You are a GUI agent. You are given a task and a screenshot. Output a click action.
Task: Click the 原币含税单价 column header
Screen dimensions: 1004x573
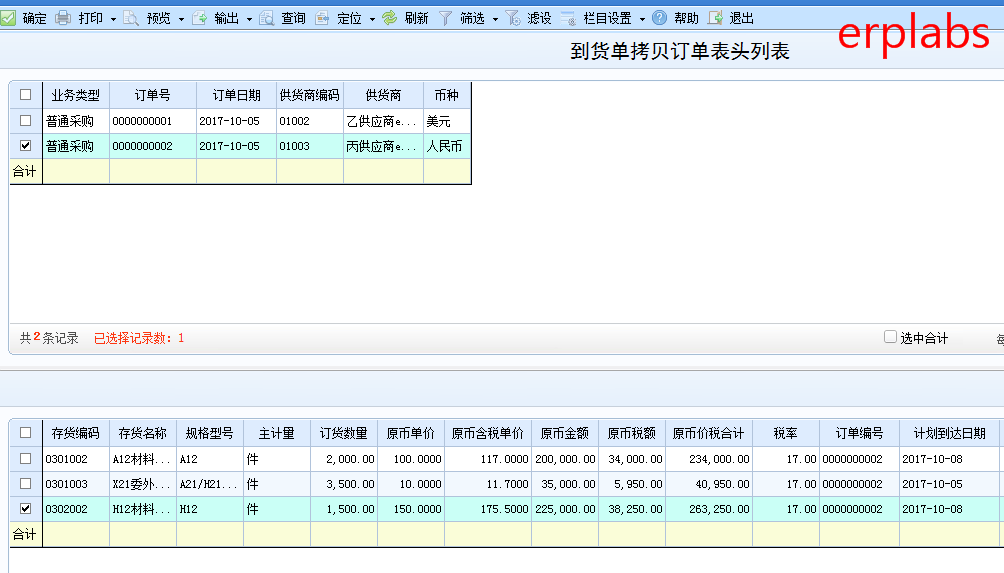click(x=488, y=433)
